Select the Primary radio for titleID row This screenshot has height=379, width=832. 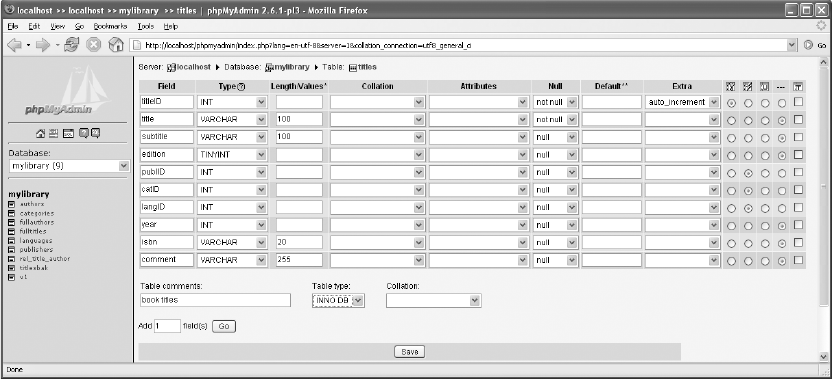[x=731, y=103]
